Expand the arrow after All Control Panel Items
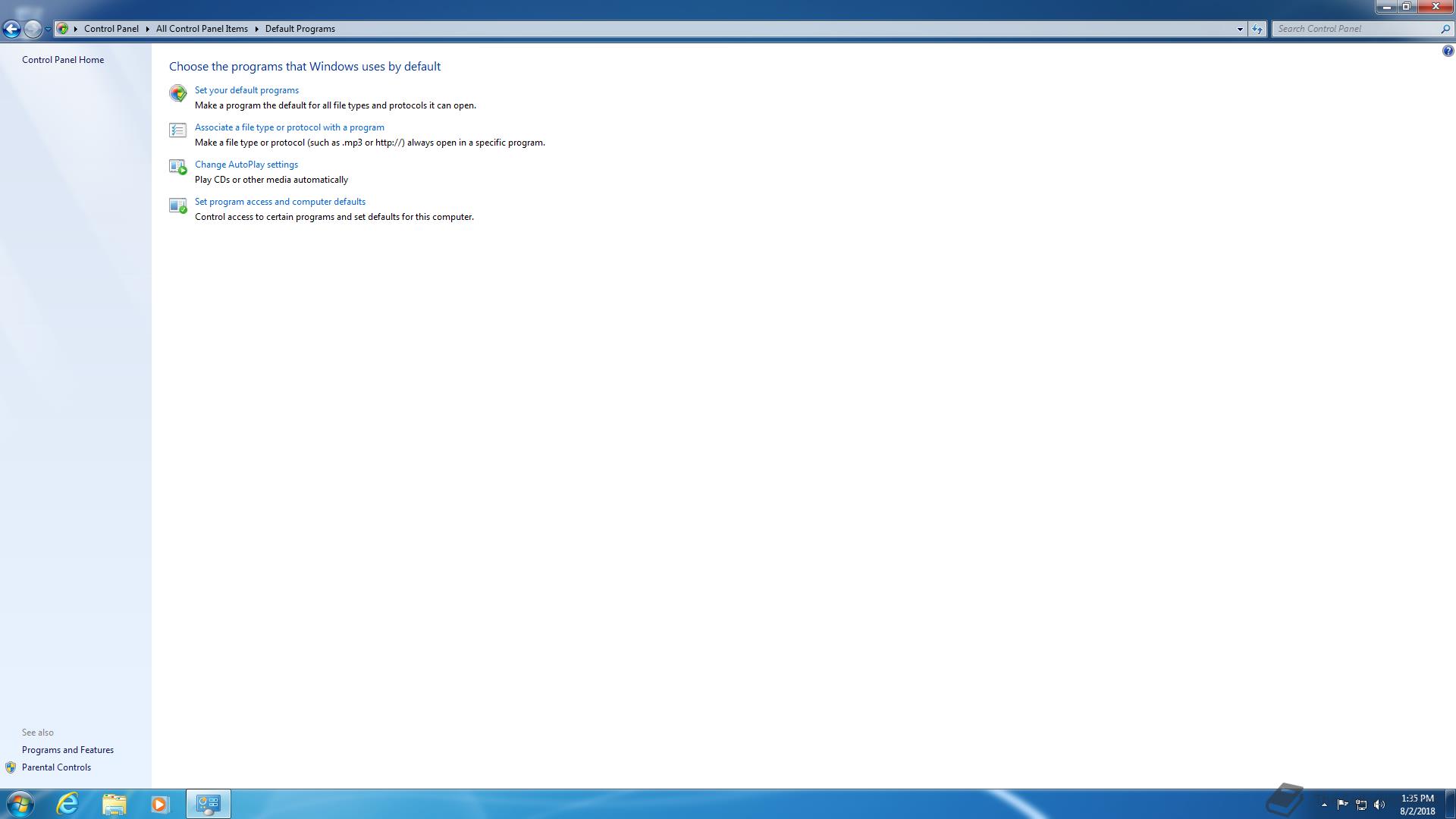 256,29
